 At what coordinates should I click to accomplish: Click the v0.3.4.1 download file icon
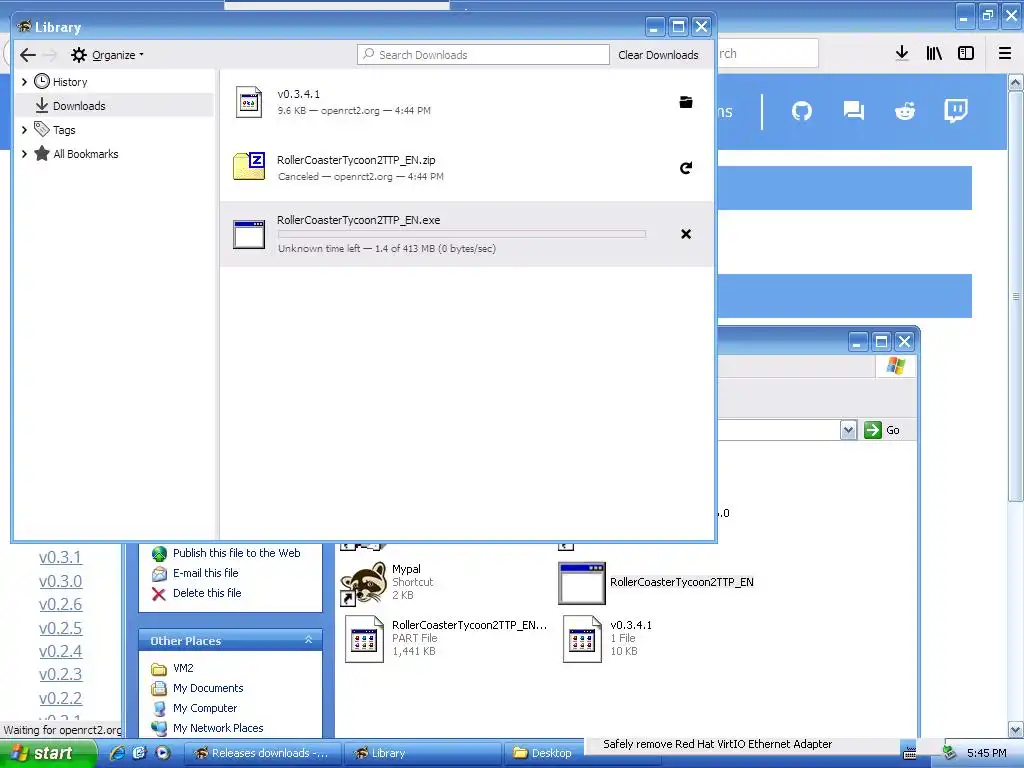(249, 102)
